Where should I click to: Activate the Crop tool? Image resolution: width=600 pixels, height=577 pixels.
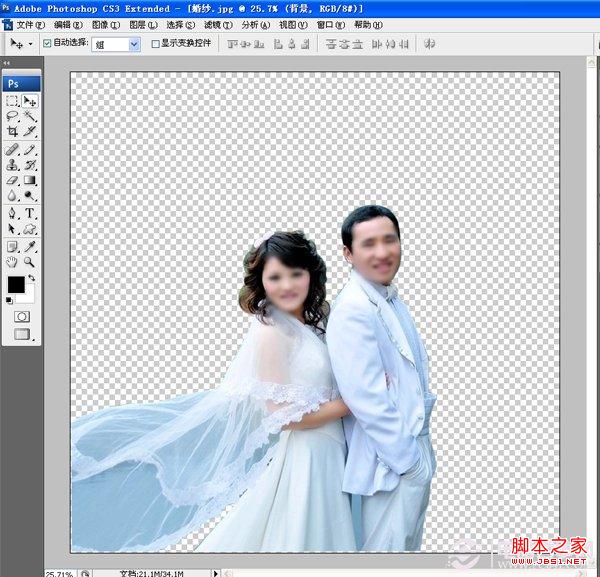pos(12,131)
